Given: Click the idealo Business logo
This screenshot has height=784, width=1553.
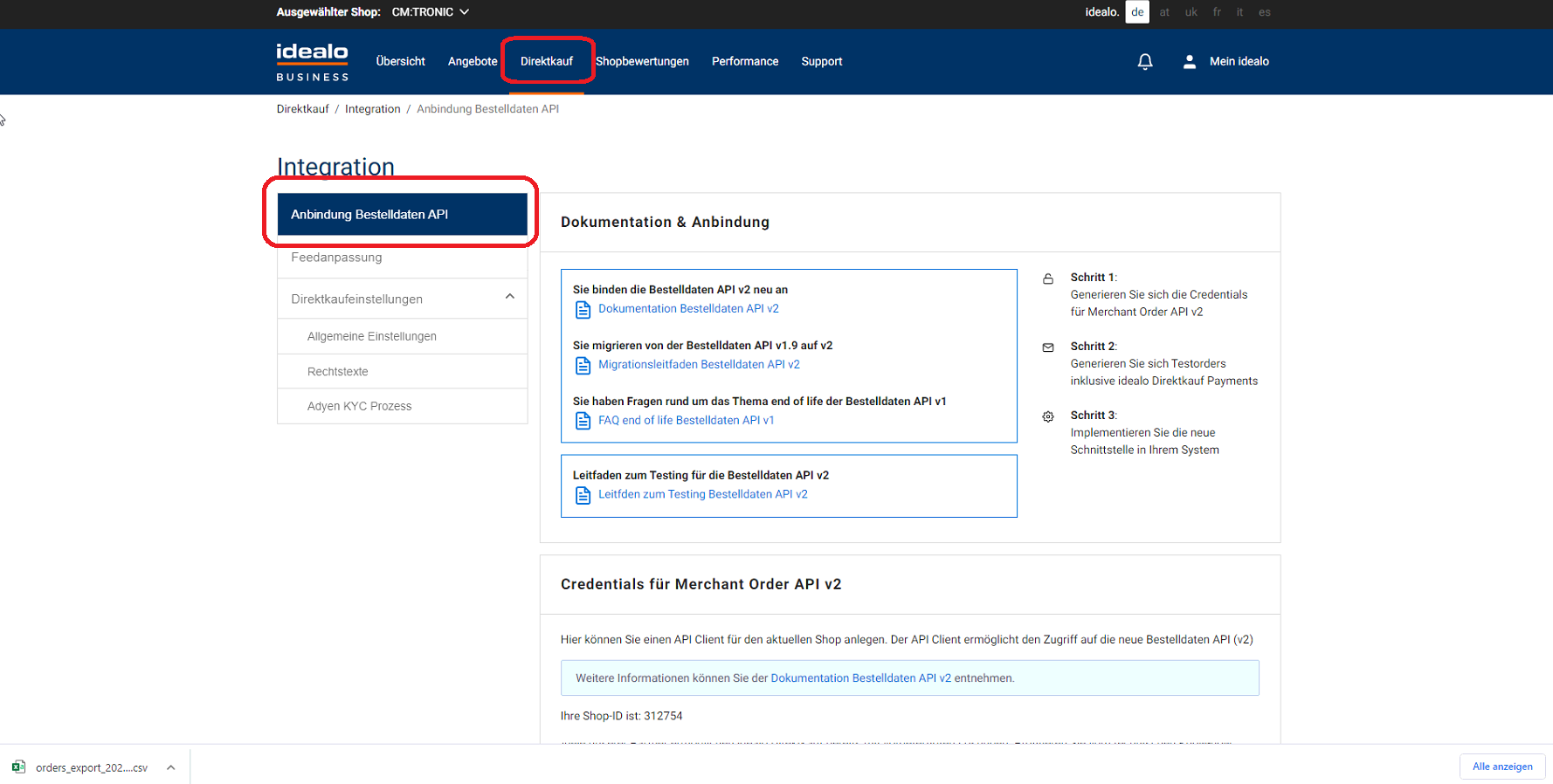Looking at the screenshot, I should pyautogui.click(x=312, y=62).
